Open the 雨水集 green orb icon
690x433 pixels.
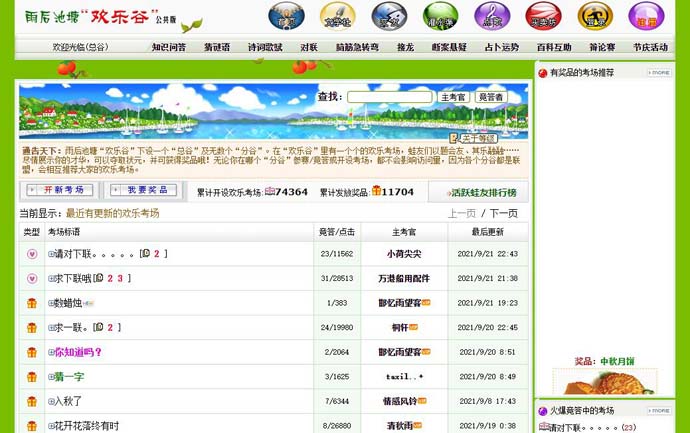tap(440, 17)
